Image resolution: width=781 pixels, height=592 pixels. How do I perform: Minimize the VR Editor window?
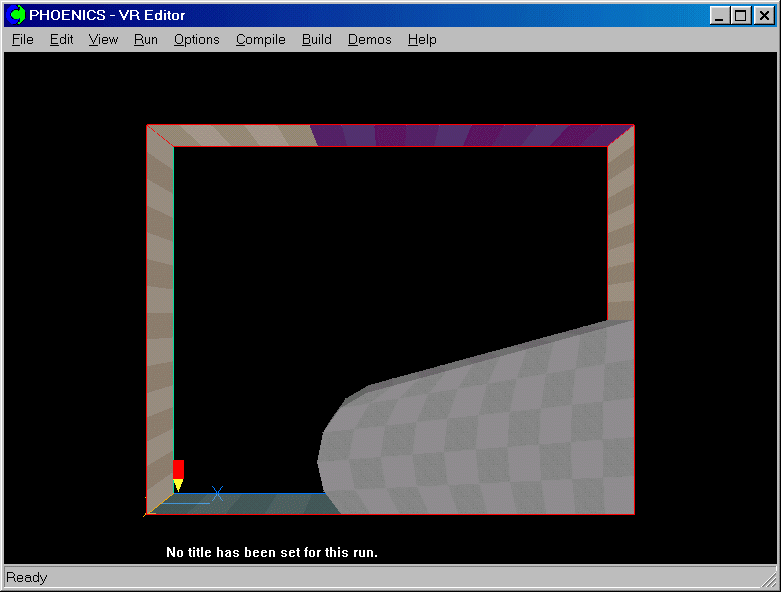[x=719, y=15]
